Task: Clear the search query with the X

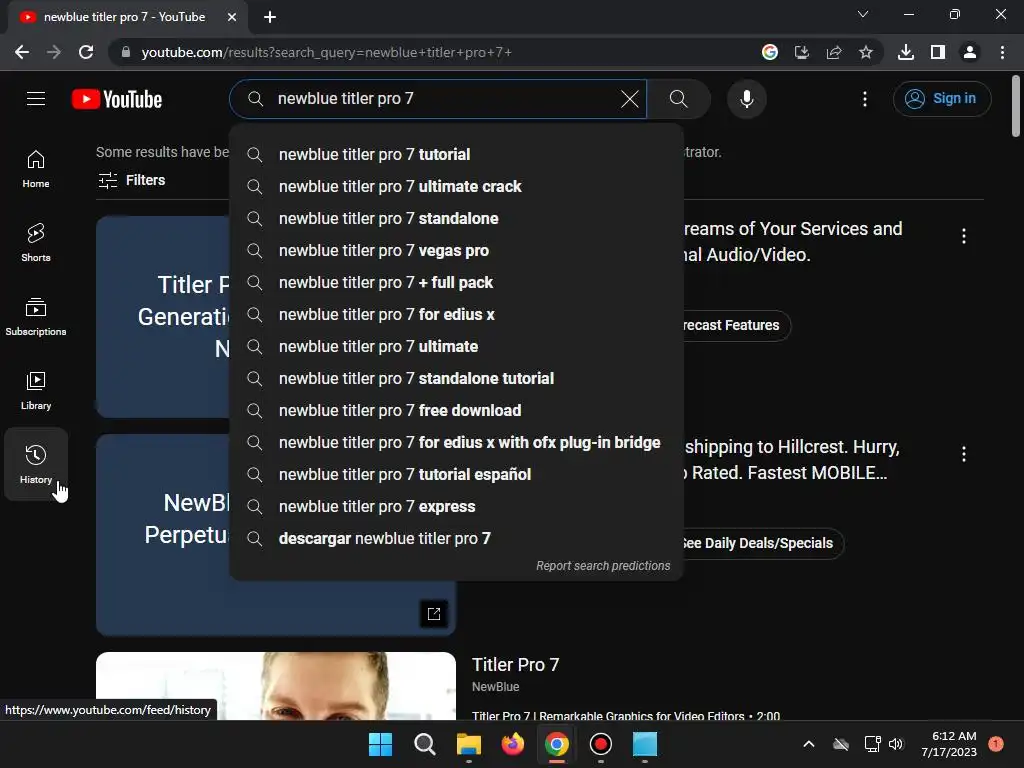Action: coord(630,99)
